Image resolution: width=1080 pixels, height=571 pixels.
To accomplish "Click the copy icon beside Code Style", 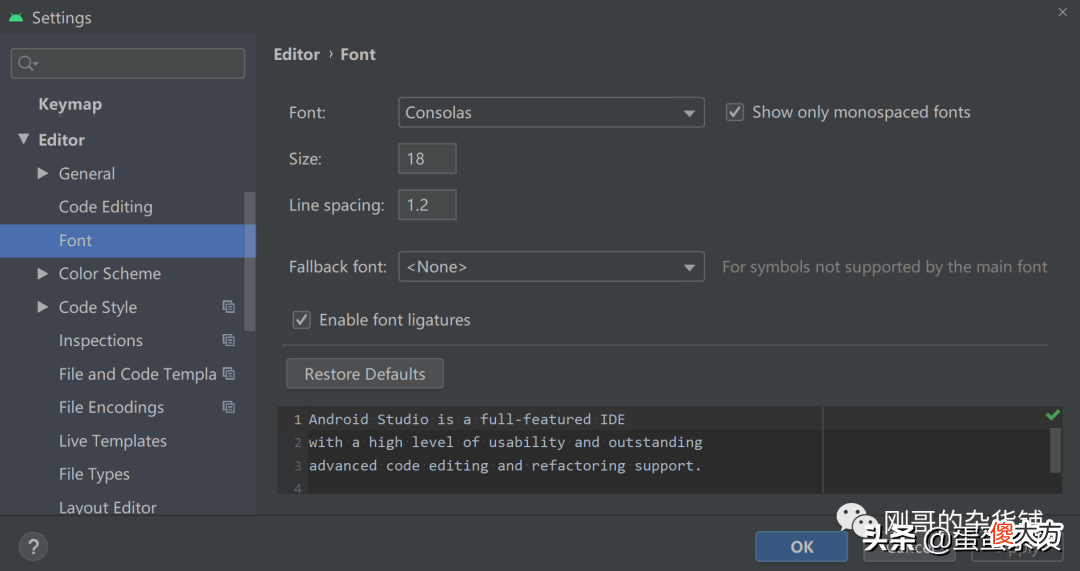I will 229,307.
